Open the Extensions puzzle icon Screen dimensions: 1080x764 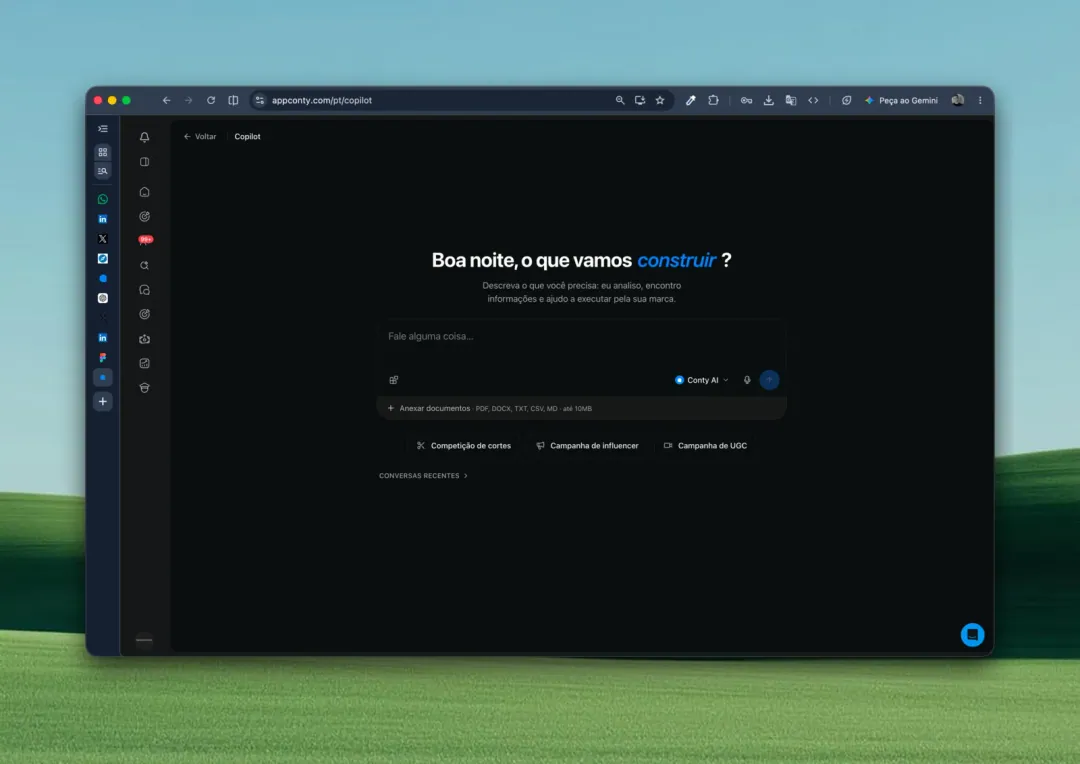pos(714,101)
